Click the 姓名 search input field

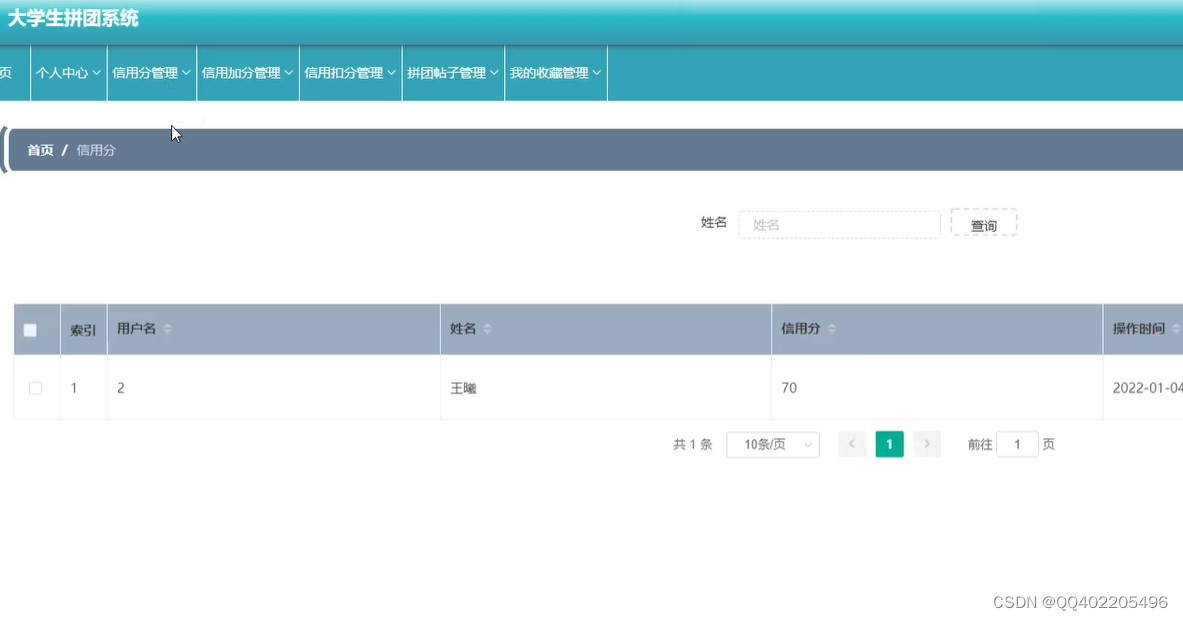839,224
